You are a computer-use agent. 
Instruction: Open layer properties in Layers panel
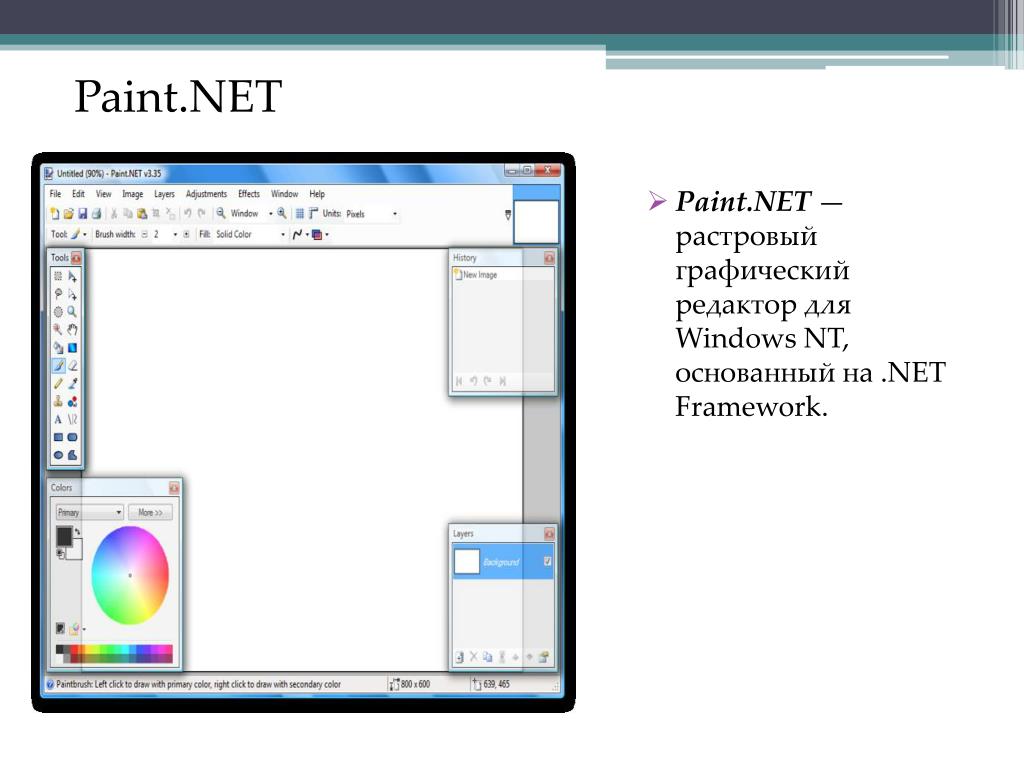pos(543,657)
